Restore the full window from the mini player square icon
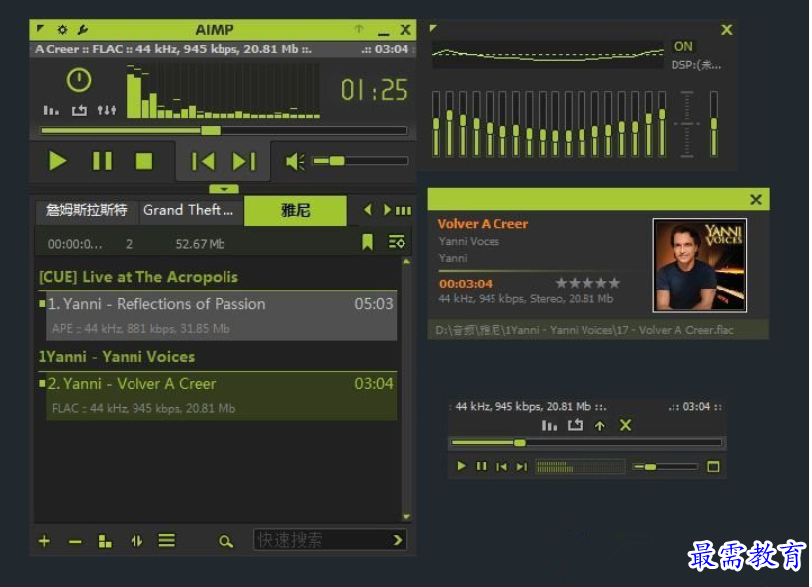This screenshot has height=587, width=812. click(713, 467)
